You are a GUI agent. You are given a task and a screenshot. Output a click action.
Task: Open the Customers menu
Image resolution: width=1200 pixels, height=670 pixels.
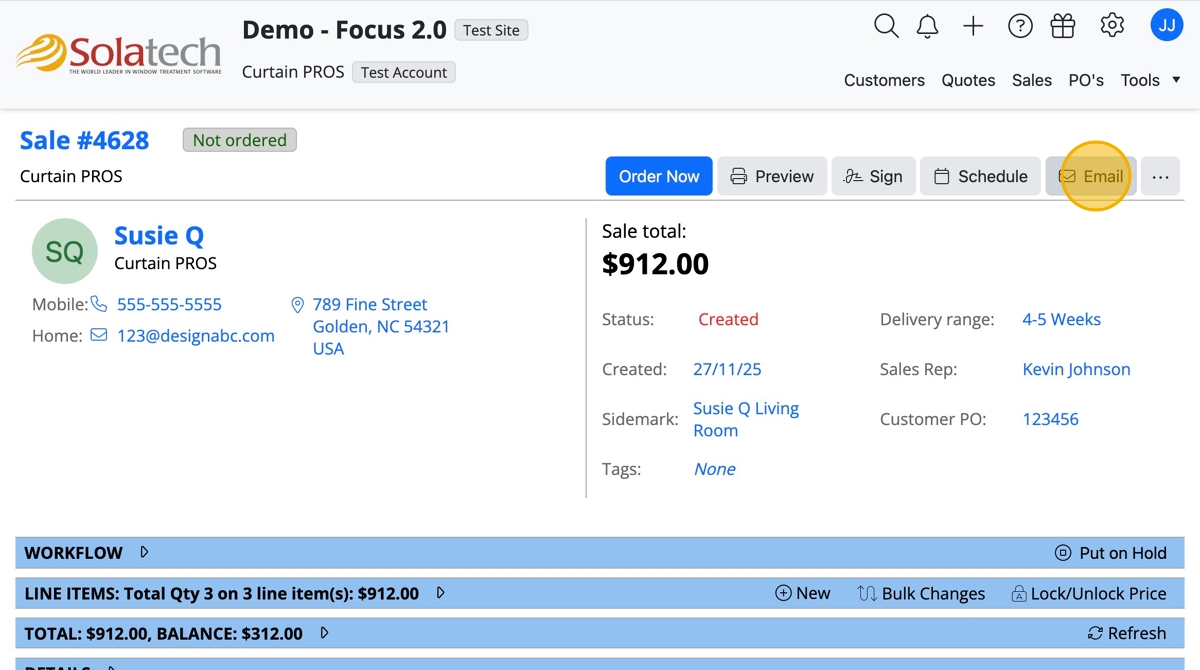pos(884,80)
